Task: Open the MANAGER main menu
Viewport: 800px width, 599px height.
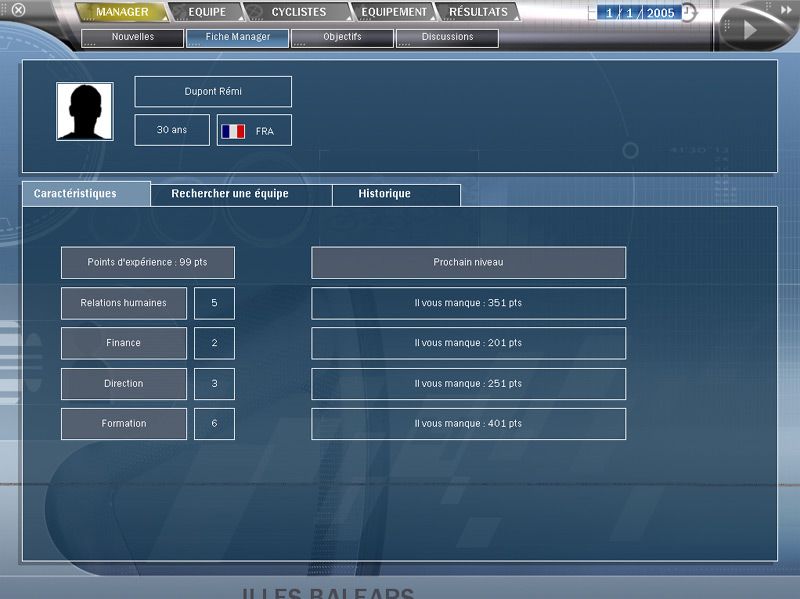Action: click(x=122, y=12)
